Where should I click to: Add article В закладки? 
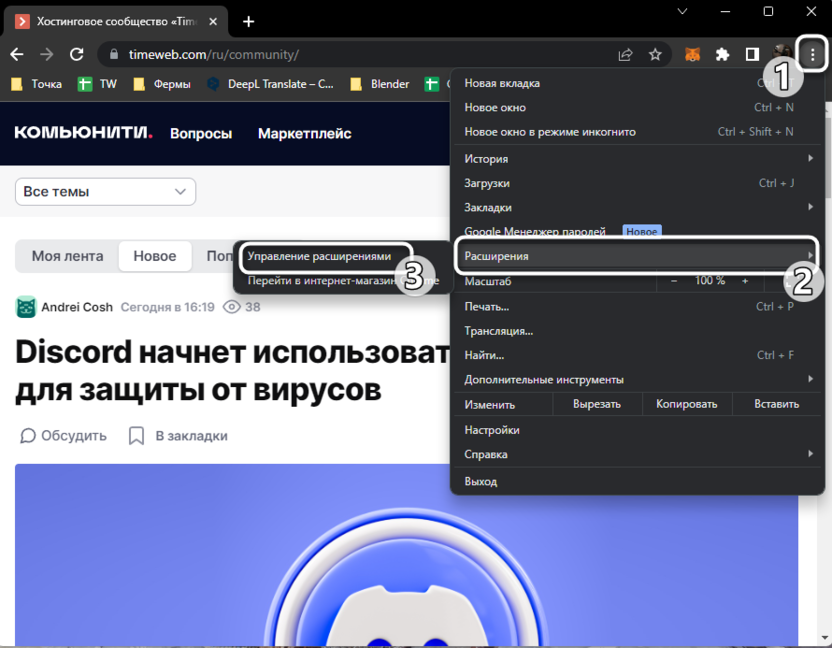pos(178,436)
